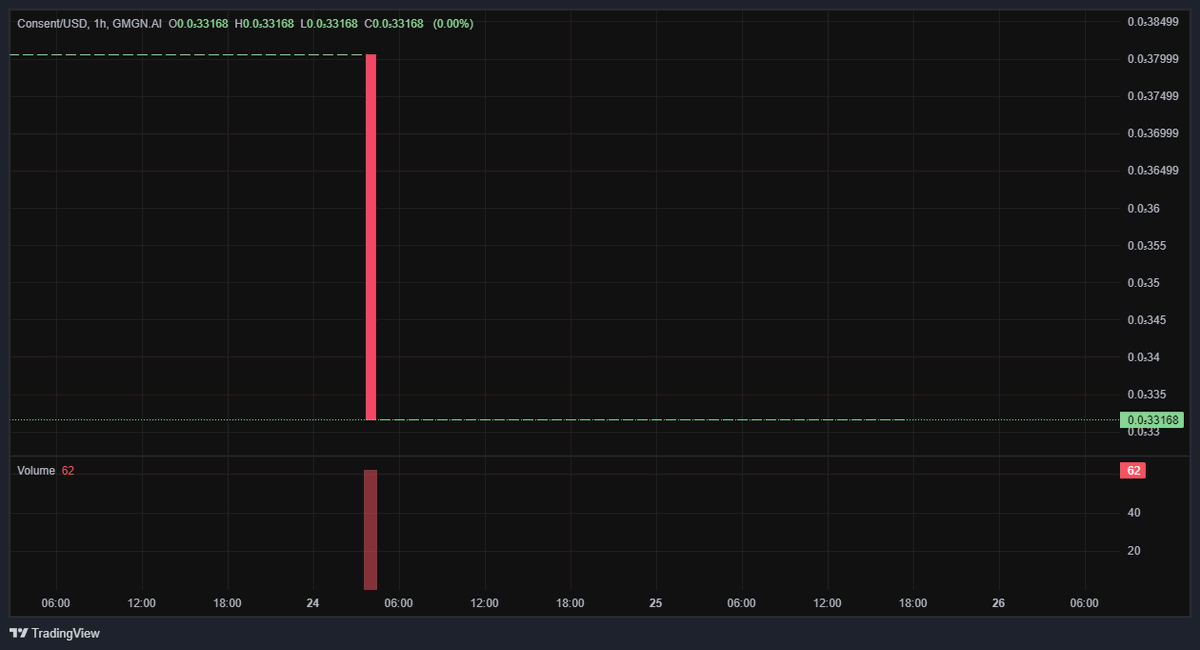The image size is (1200, 650).
Task: Click the date label 25 on time axis
Action: [x=656, y=603]
